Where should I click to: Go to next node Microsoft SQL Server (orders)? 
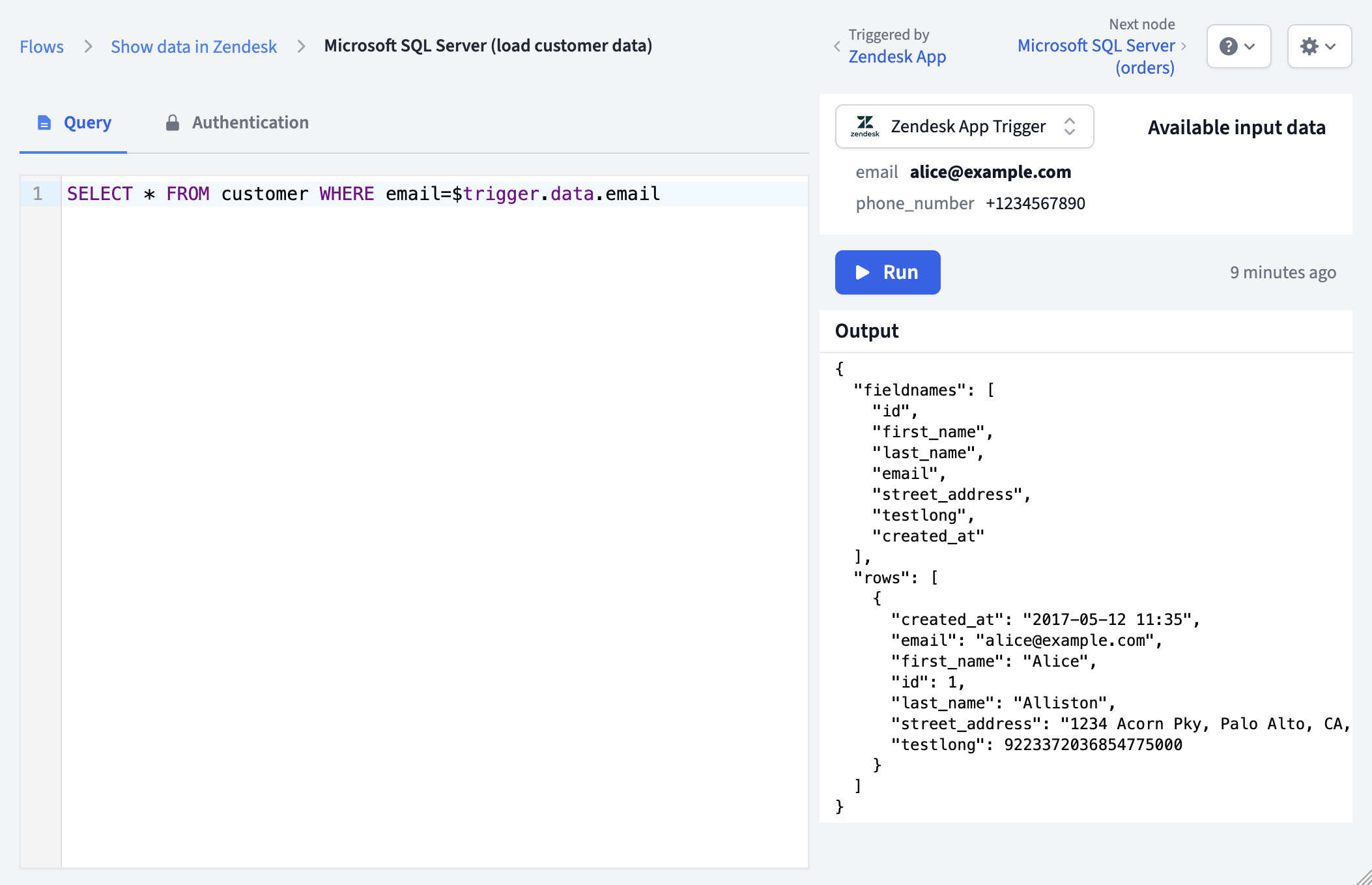pyautogui.click(x=1096, y=56)
